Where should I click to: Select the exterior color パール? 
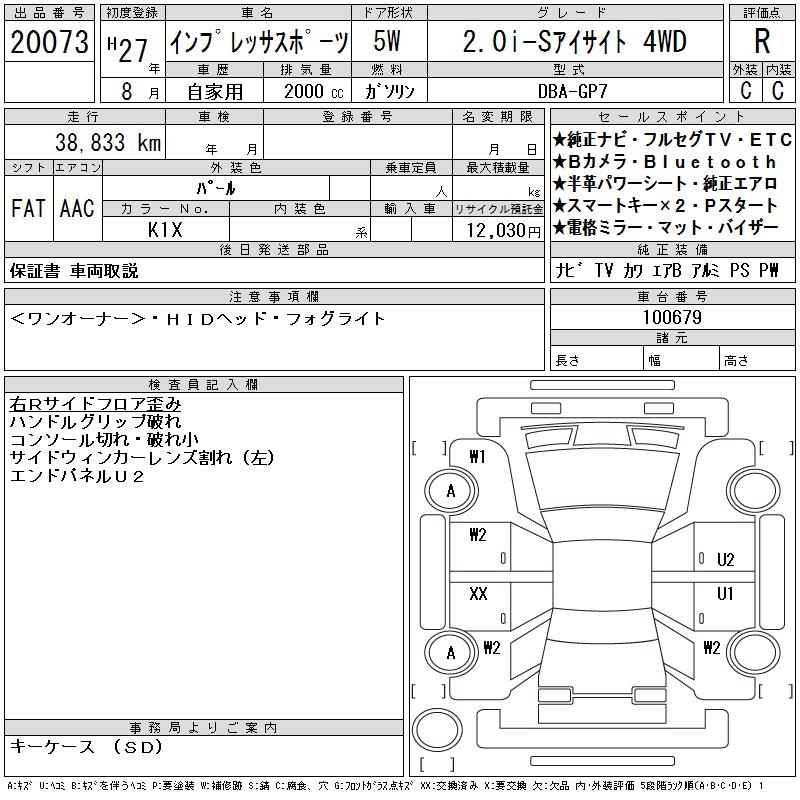point(216,188)
